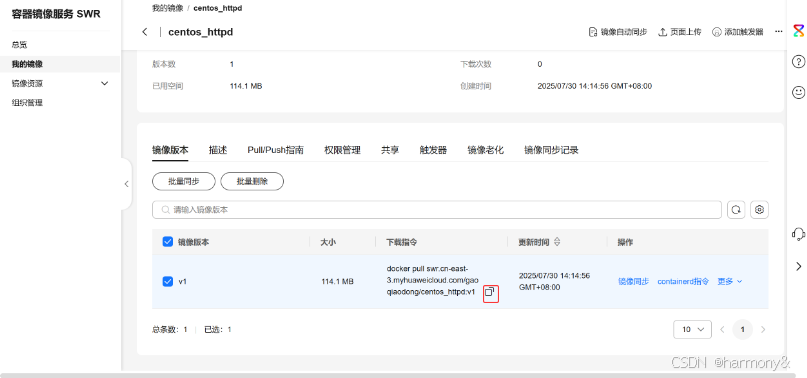This screenshot has width=807, height=378.
Task: Go to the next page arrow
Action: click(x=763, y=329)
